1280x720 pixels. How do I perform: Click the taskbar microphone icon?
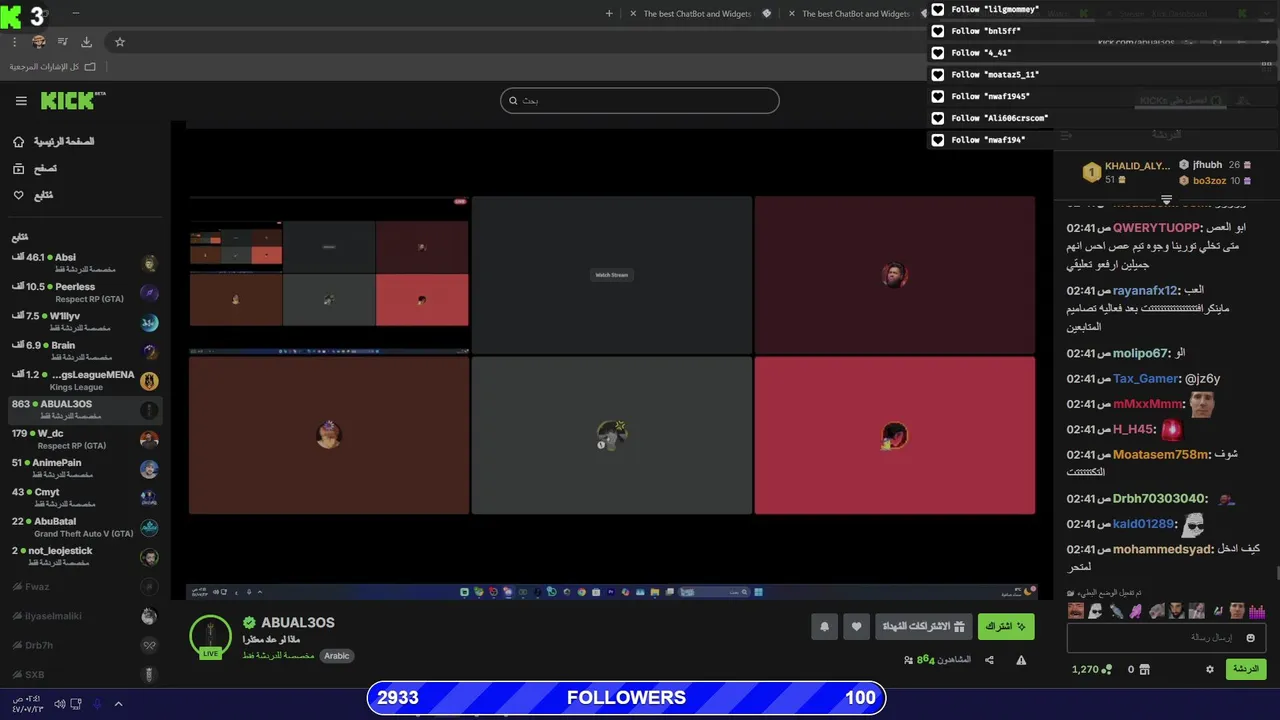tap(97, 704)
